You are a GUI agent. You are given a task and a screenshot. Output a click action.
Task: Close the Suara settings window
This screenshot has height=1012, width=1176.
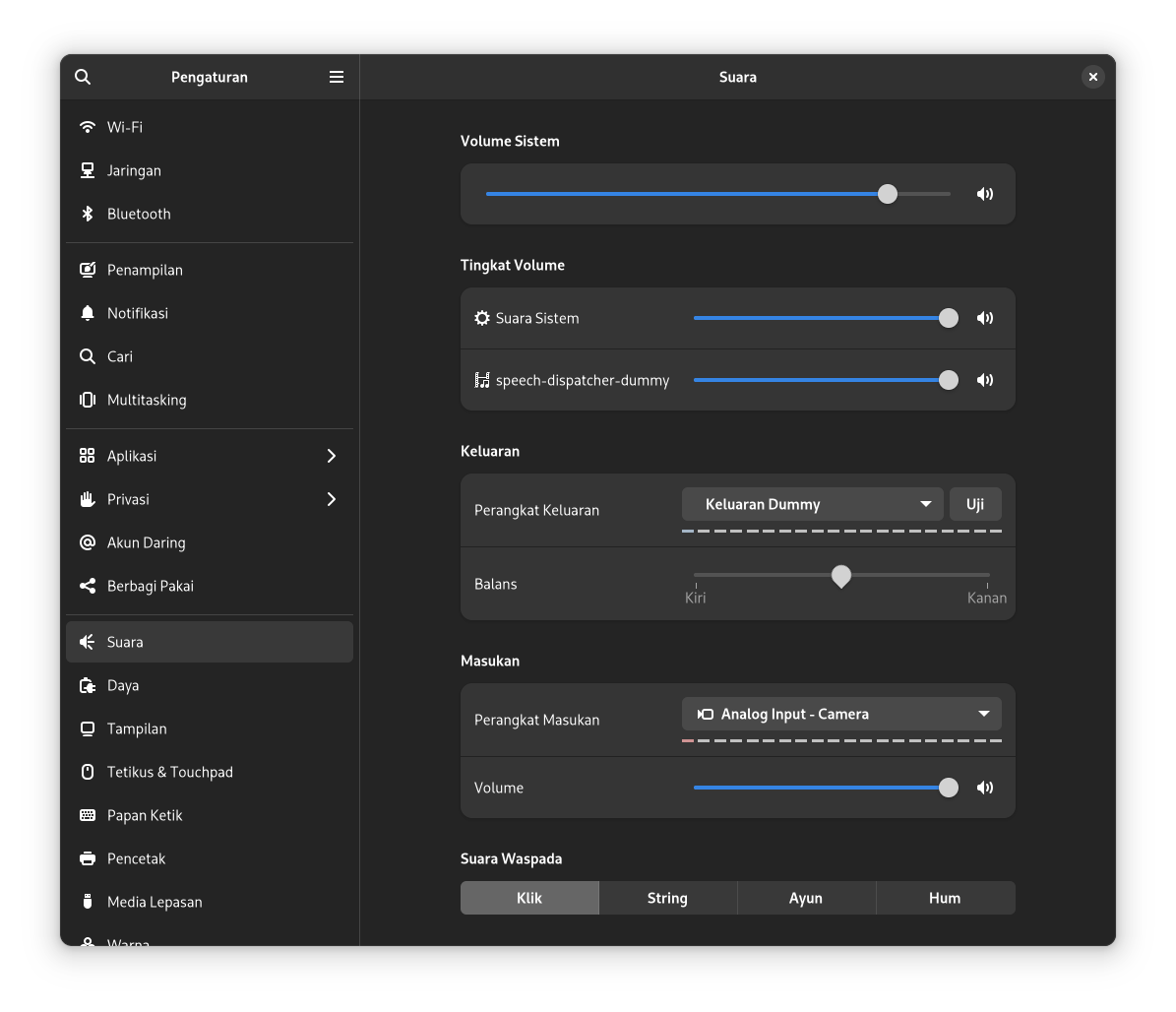coord(1092,77)
